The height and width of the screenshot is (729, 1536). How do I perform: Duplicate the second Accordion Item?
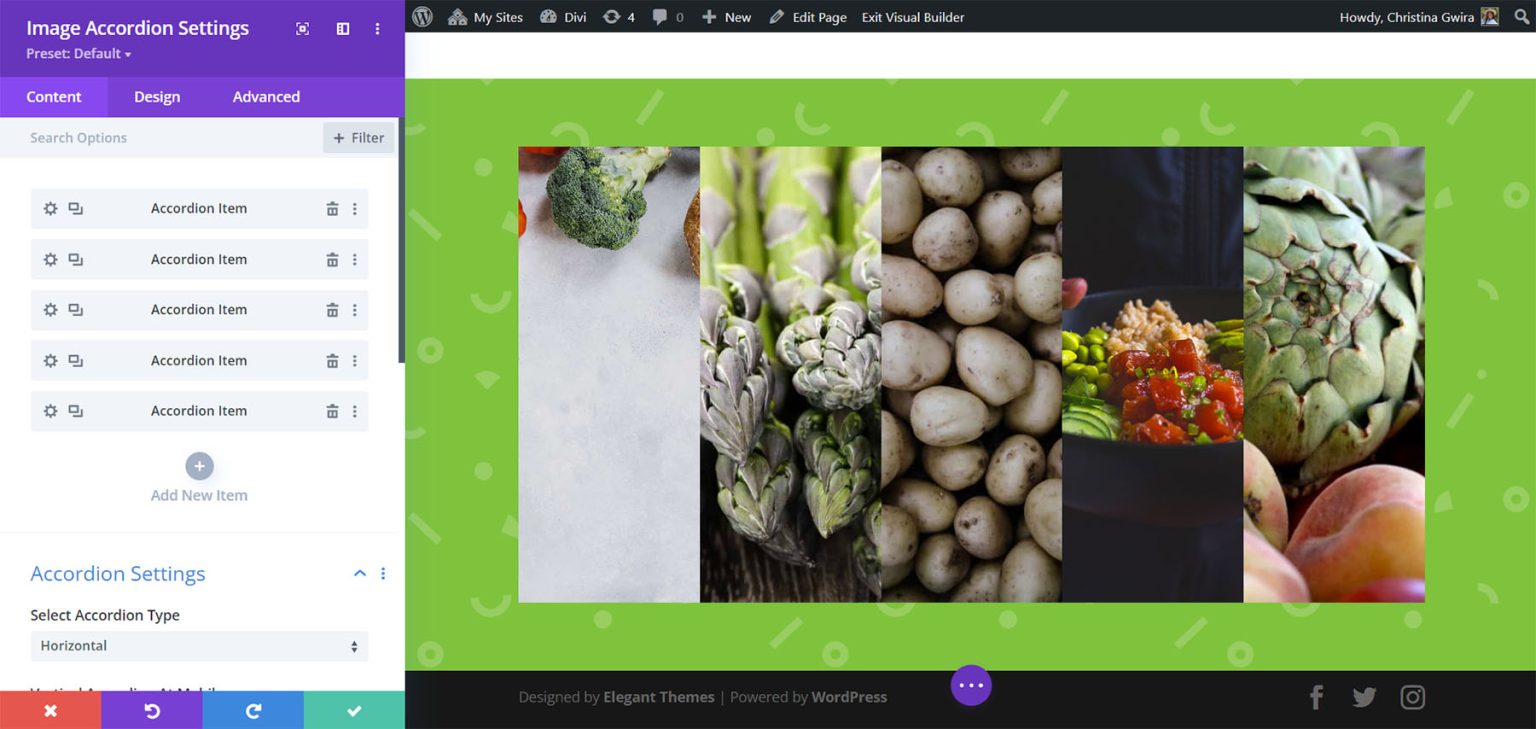[75, 259]
